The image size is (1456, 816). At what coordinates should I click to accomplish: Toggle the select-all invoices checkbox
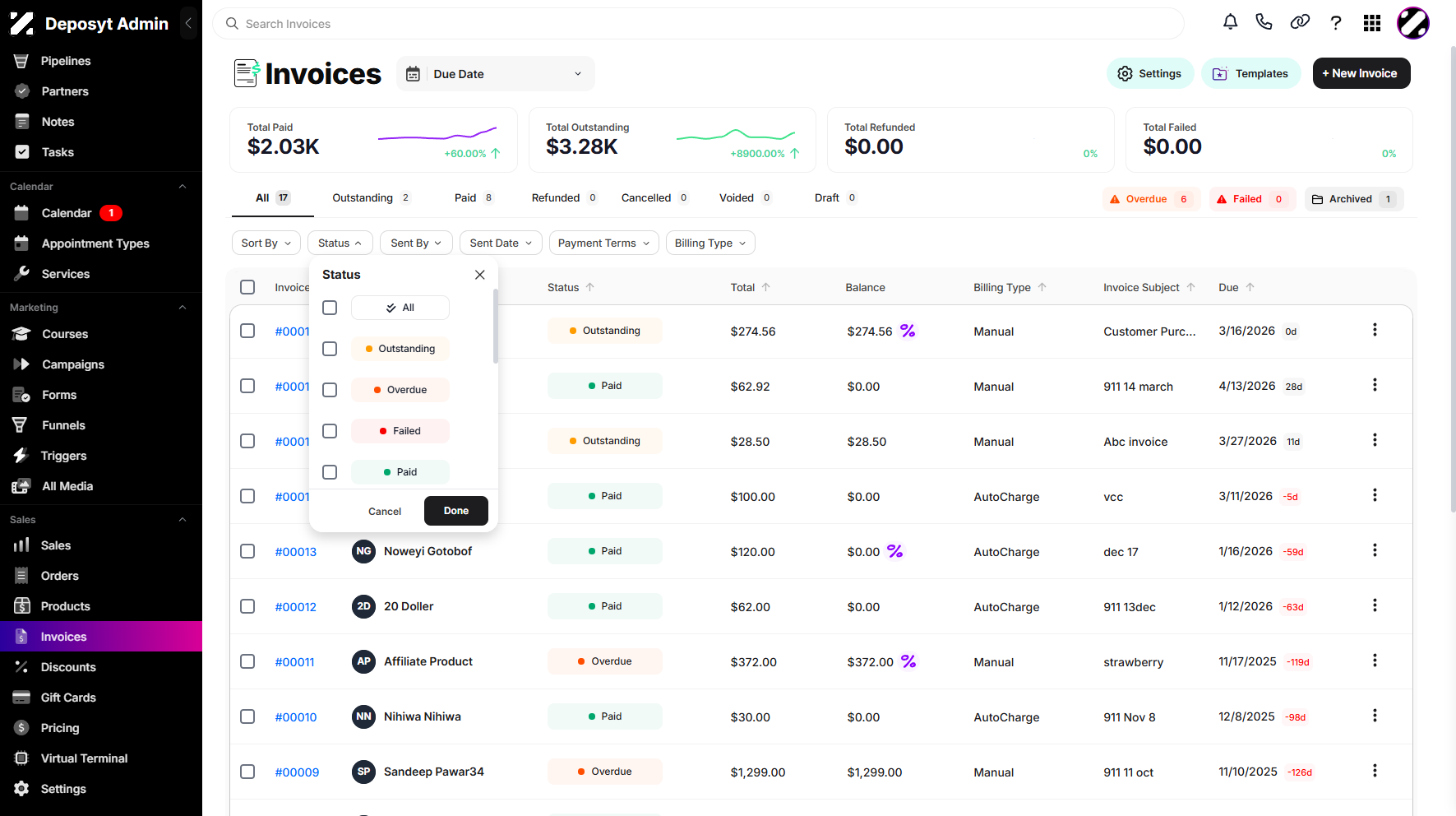(x=247, y=287)
